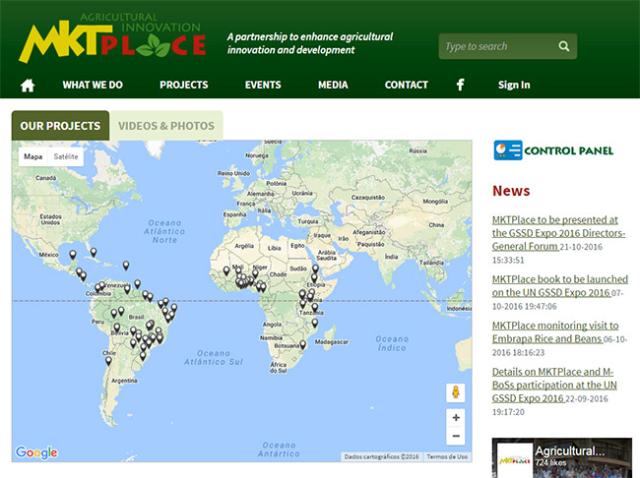Click the marker in southern Mexico
This screenshot has height=478, width=640.
tap(73, 255)
